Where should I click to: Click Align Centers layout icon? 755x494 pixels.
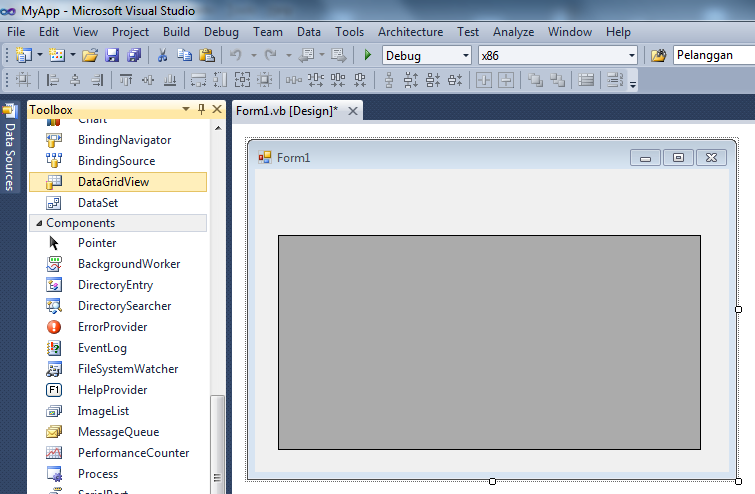click(75, 80)
